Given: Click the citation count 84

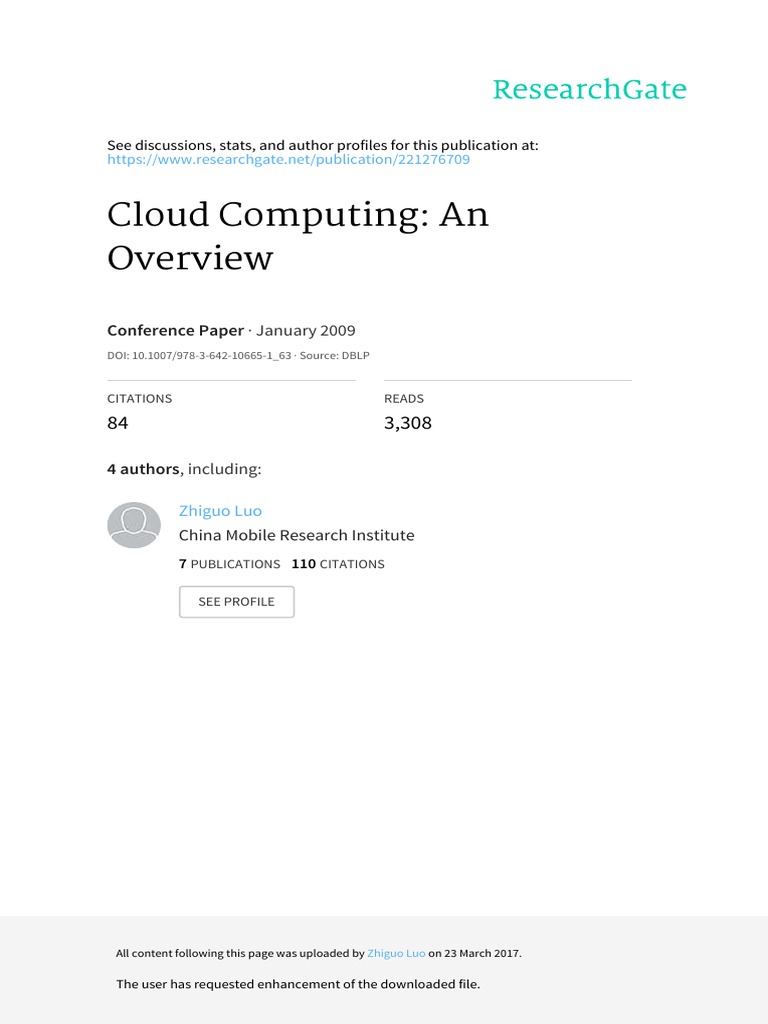Looking at the screenshot, I should (x=118, y=423).
